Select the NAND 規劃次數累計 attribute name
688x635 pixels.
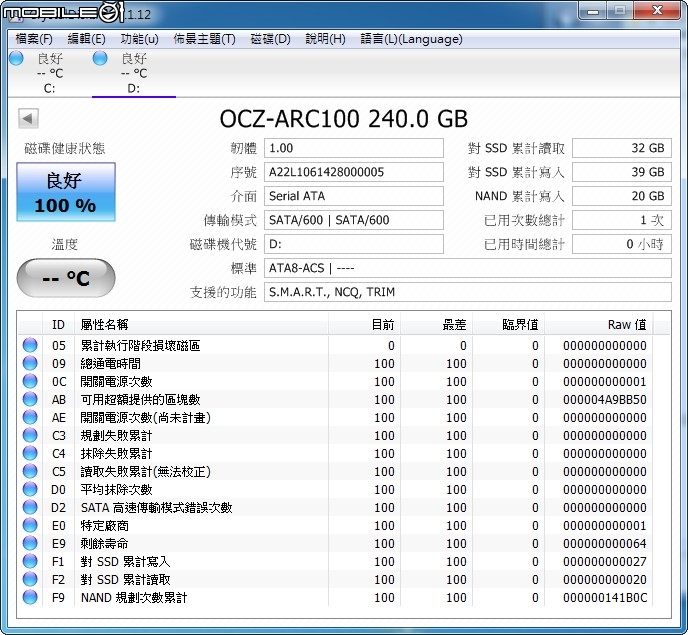[x=134, y=598]
